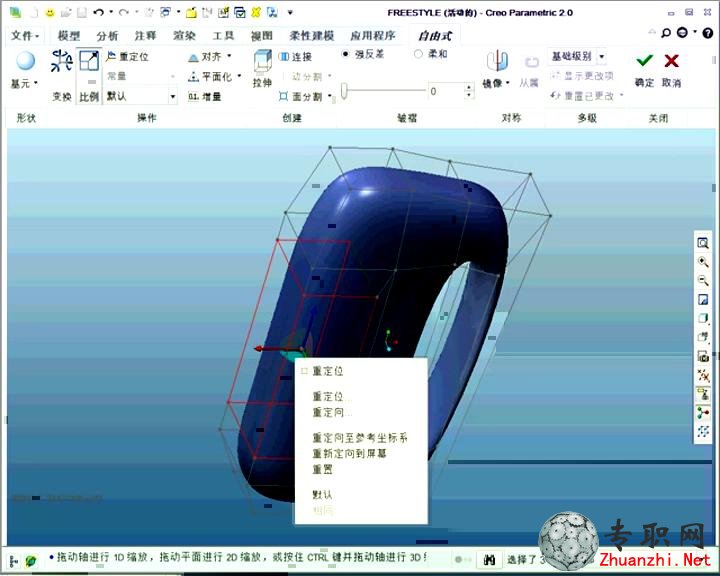The image size is (720, 576).
Task: Switch to the 分析 ribbon tab
Action: (107, 35)
